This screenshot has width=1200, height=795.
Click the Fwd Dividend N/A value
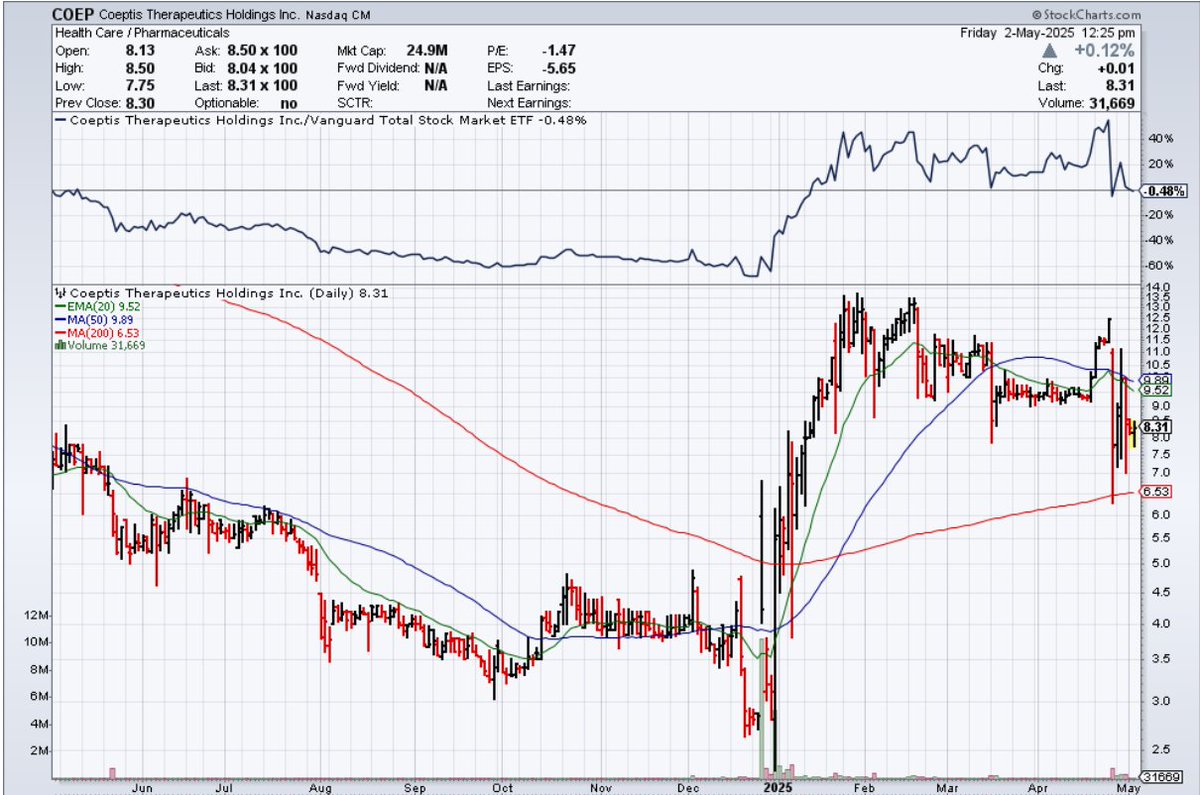tap(436, 68)
